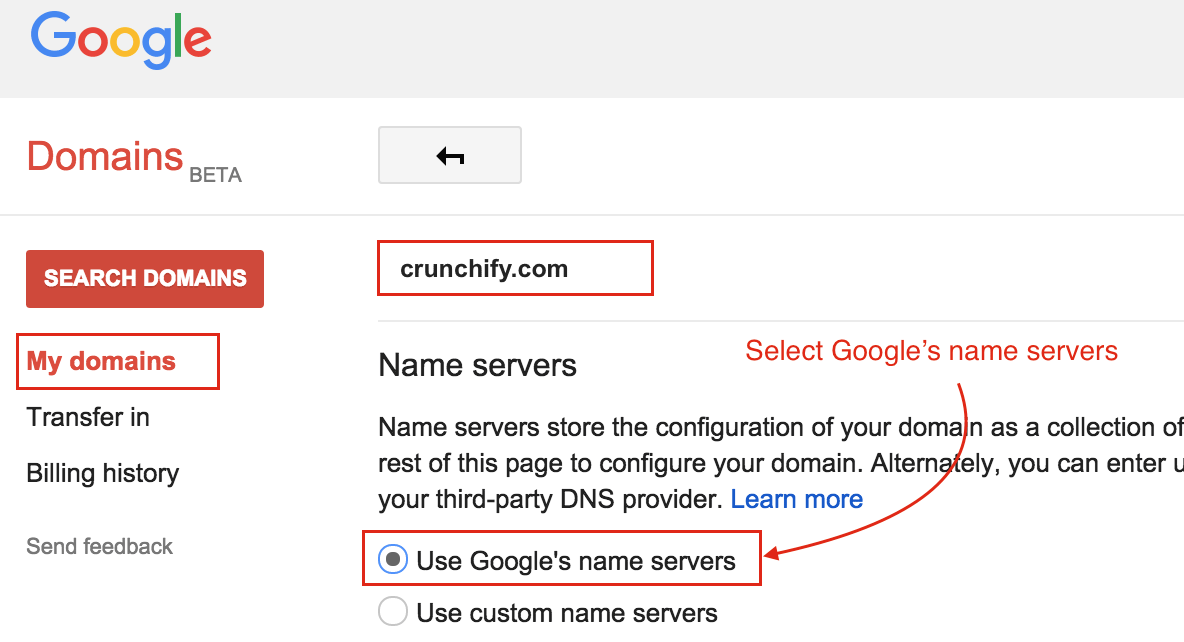Click the crunchify.com domain name
The image size is (1184, 642).
[484, 269]
